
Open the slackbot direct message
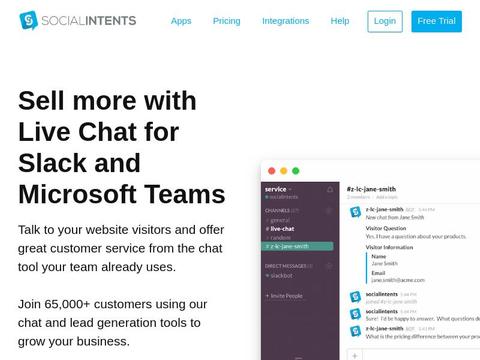pos(279,276)
